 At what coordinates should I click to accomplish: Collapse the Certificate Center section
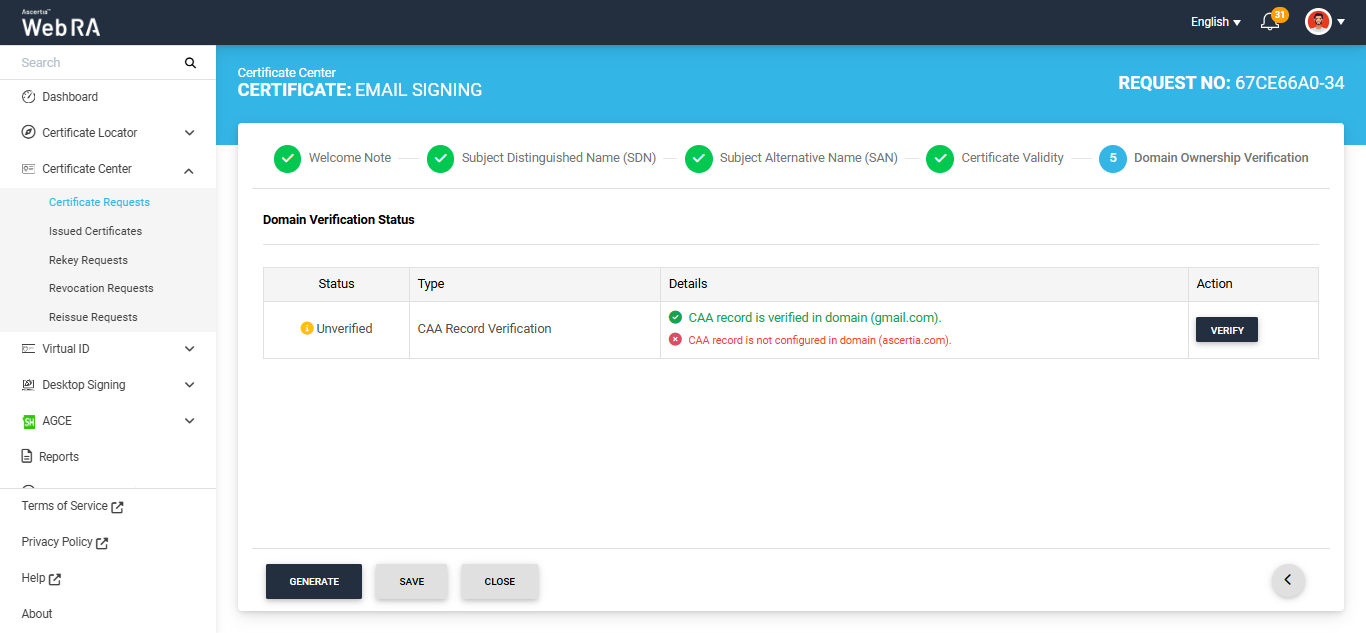point(189,169)
